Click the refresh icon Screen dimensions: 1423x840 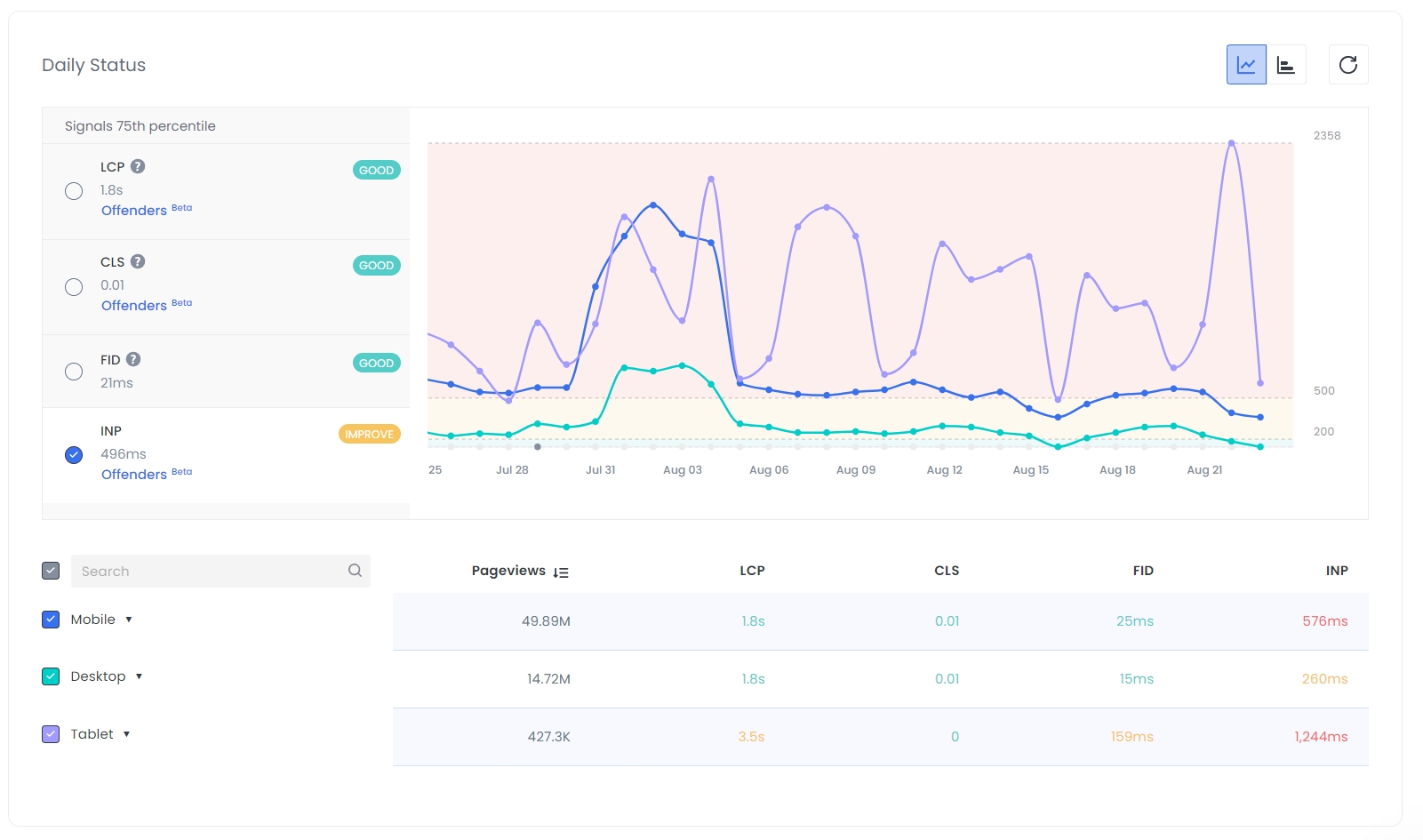point(1348,65)
